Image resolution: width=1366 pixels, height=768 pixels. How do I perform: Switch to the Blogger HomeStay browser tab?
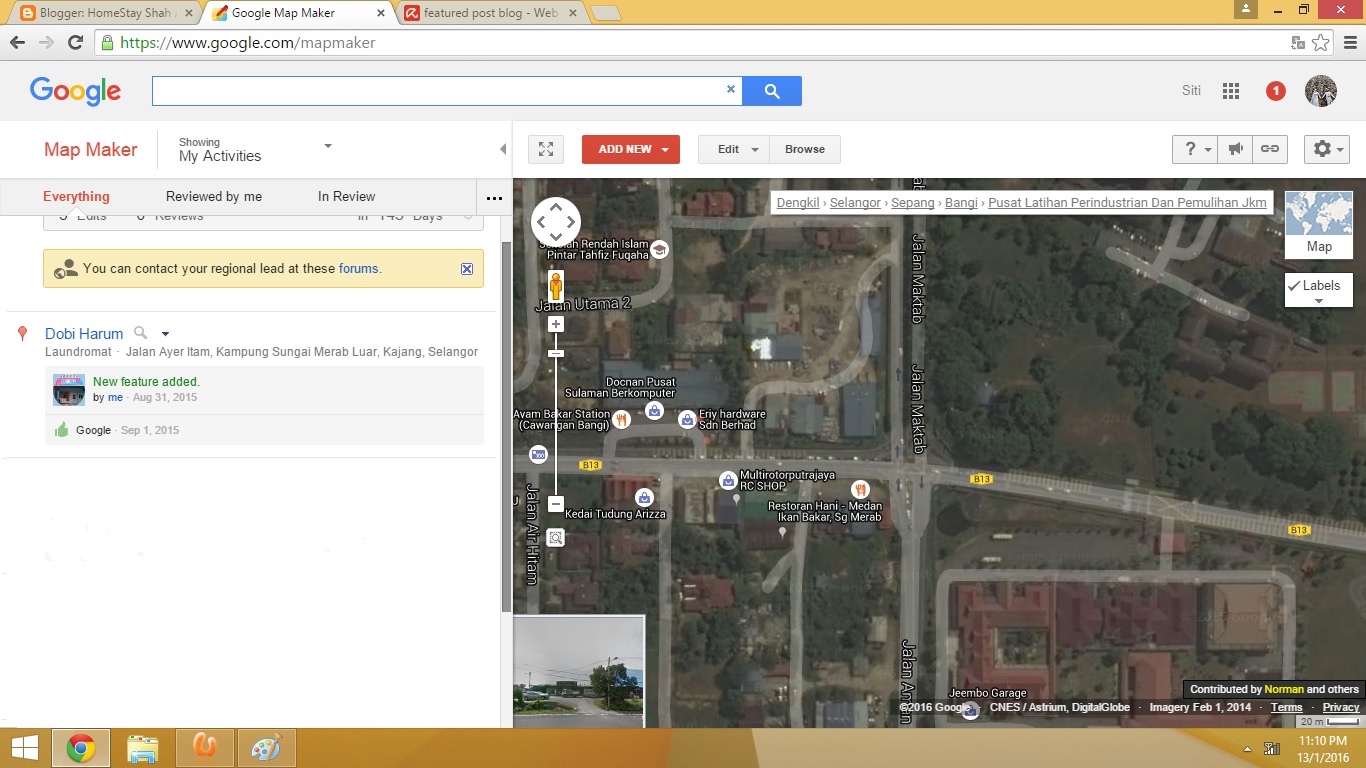[100, 13]
